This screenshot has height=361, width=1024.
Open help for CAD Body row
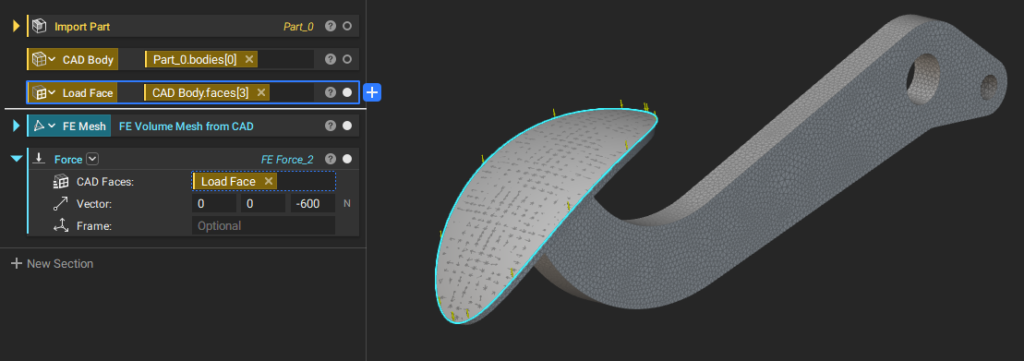pyautogui.click(x=330, y=59)
